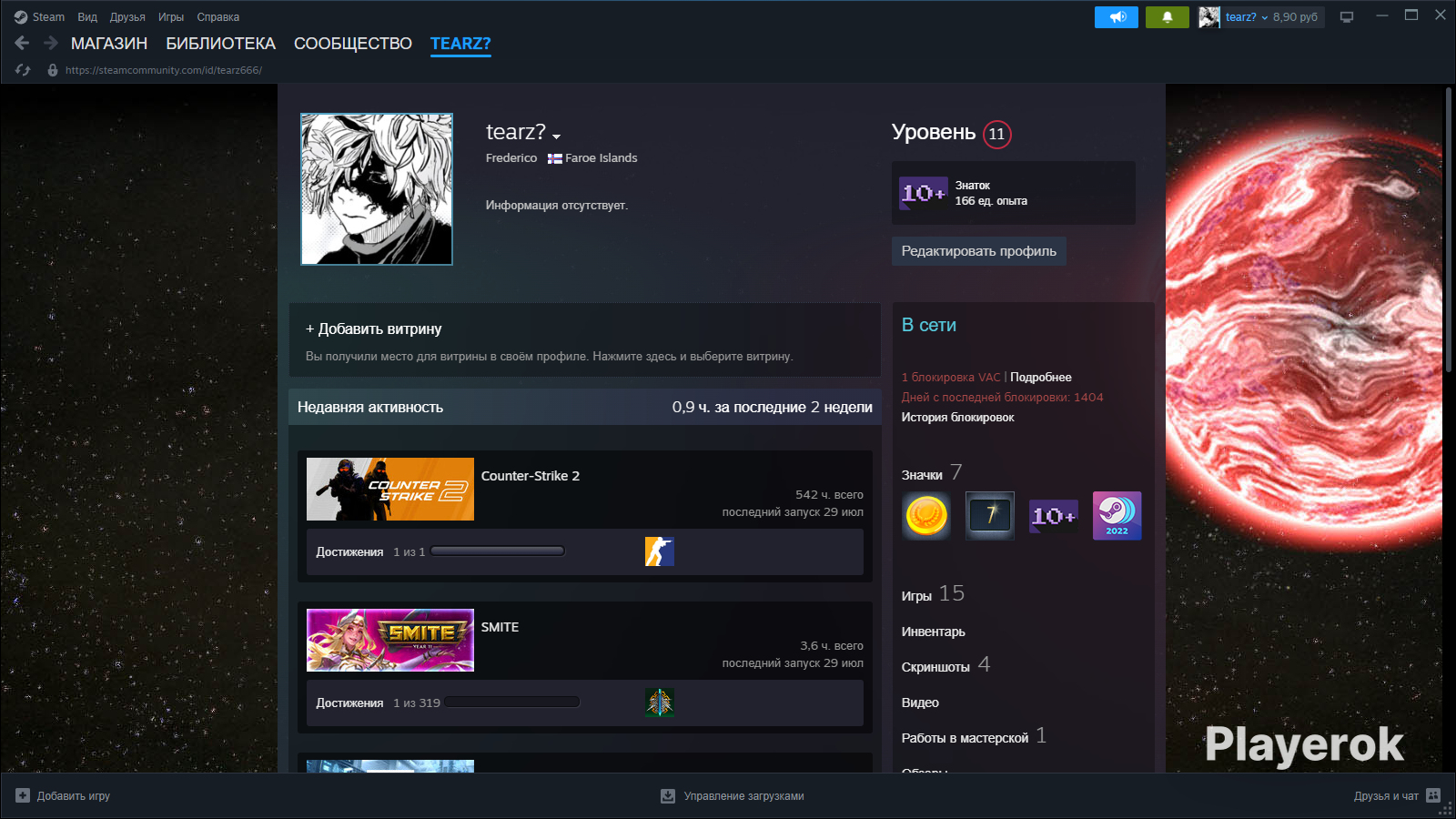Viewport: 1456px width, 819px height.
Task: Click Добавить витрину showcase heading
Action: pos(374,329)
